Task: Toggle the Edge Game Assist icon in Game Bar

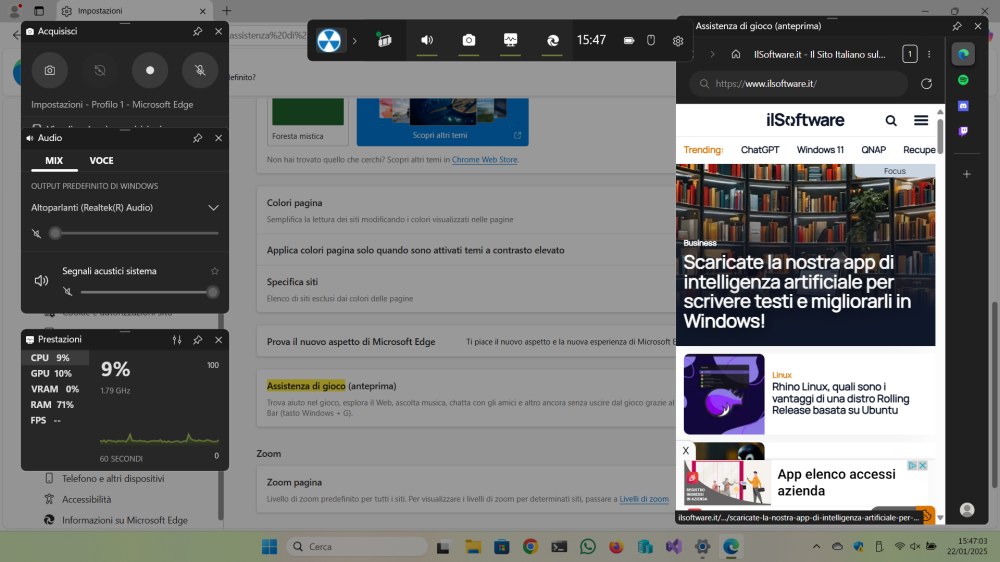Action: (x=552, y=40)
